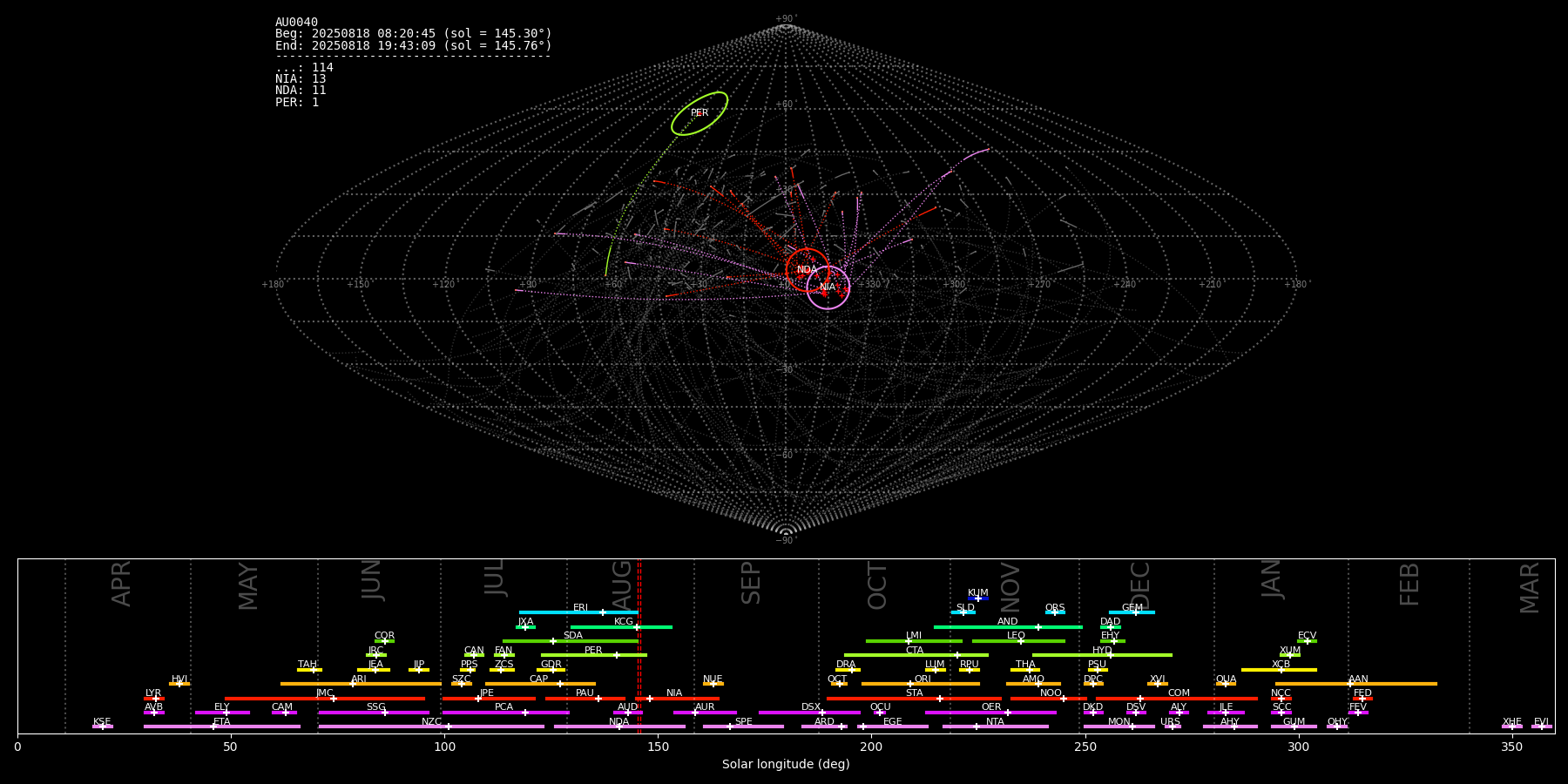The height and width of the screenshot is (784, 1568).
Task: Click the 150 tick on the solar longitude axis
Action: (658, 746)
